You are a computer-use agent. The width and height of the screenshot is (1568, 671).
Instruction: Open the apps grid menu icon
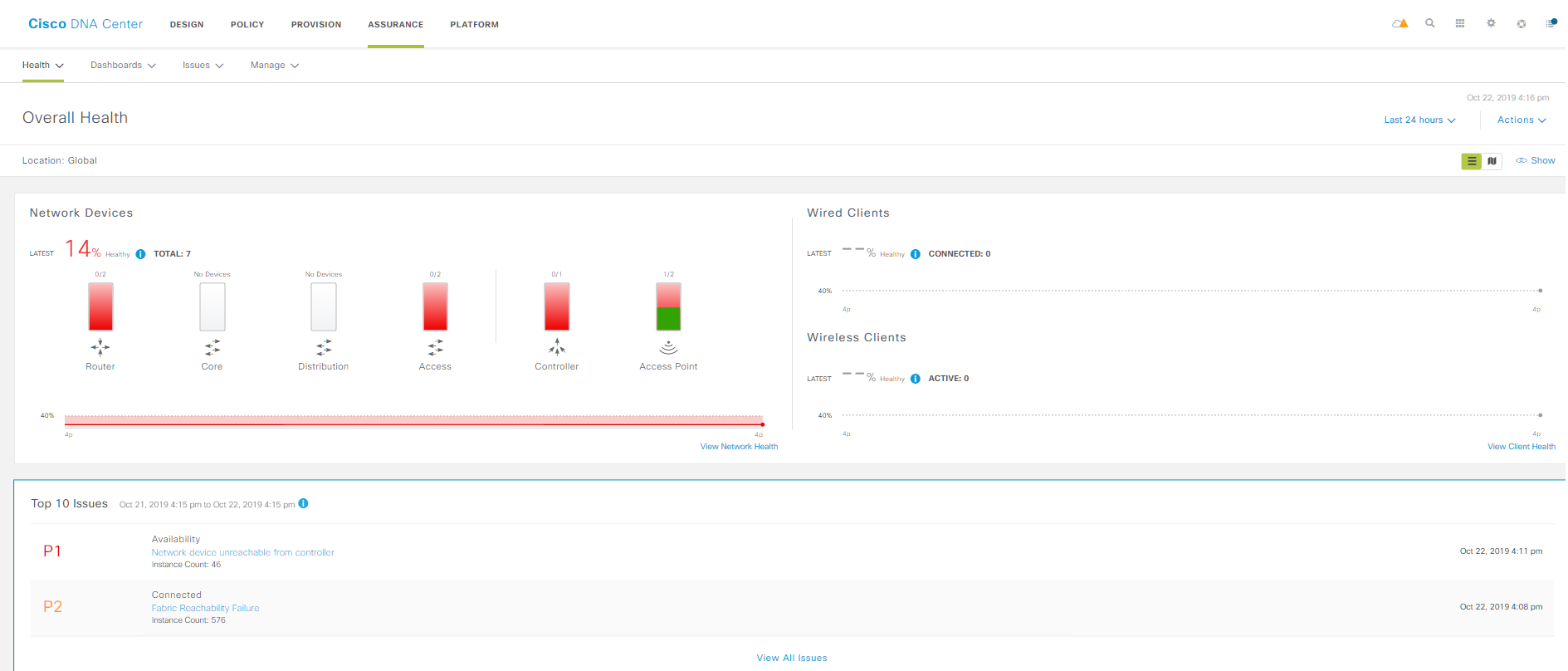coord(1460,23)
